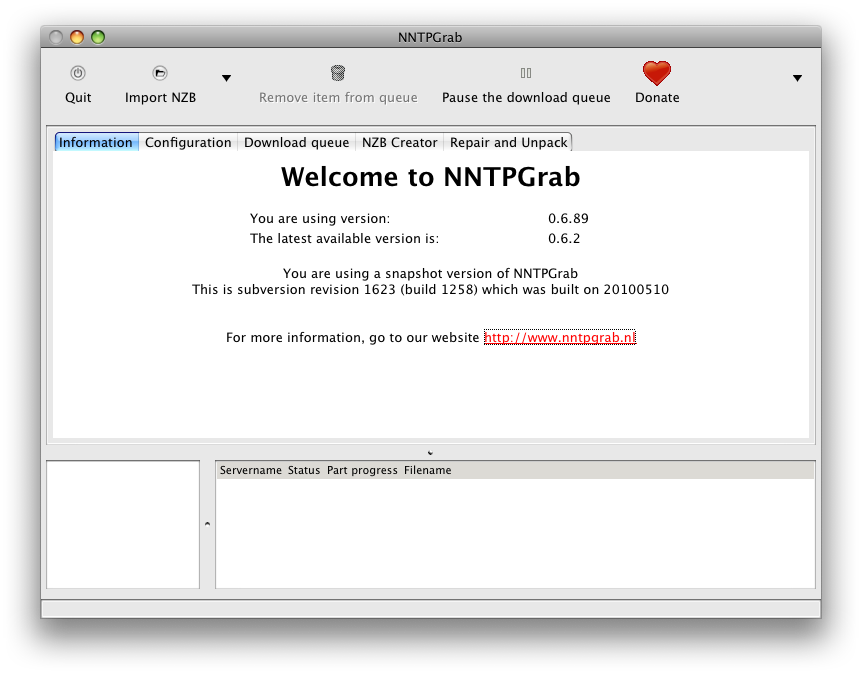Screen dimensions: 862x674
Task: Pause the download queue via toolbar icon
Action: [526, 73]
